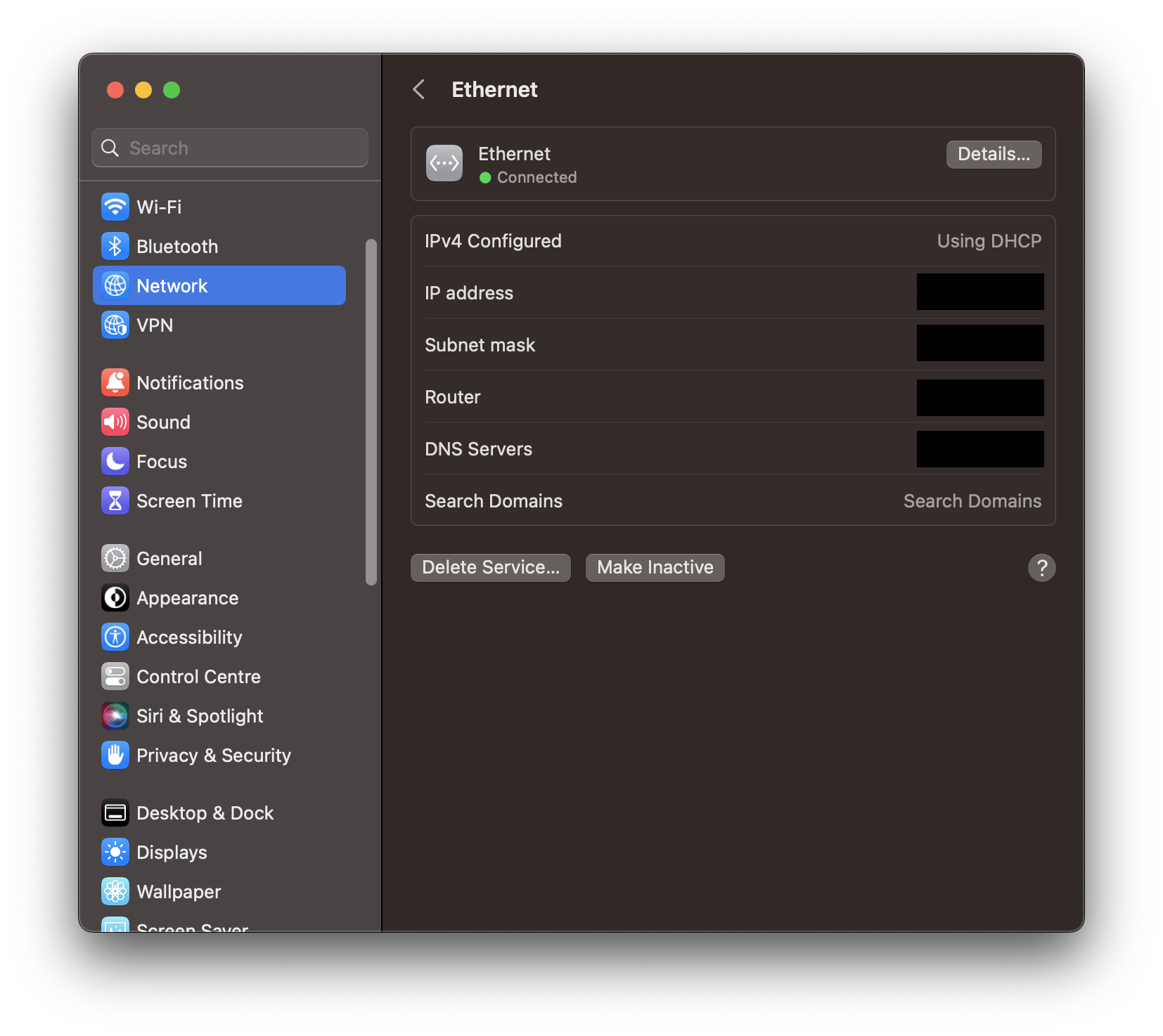1163x1036 pixels.
Task: Select Appearance label in sidebar
Action: (x=187, y=597)
